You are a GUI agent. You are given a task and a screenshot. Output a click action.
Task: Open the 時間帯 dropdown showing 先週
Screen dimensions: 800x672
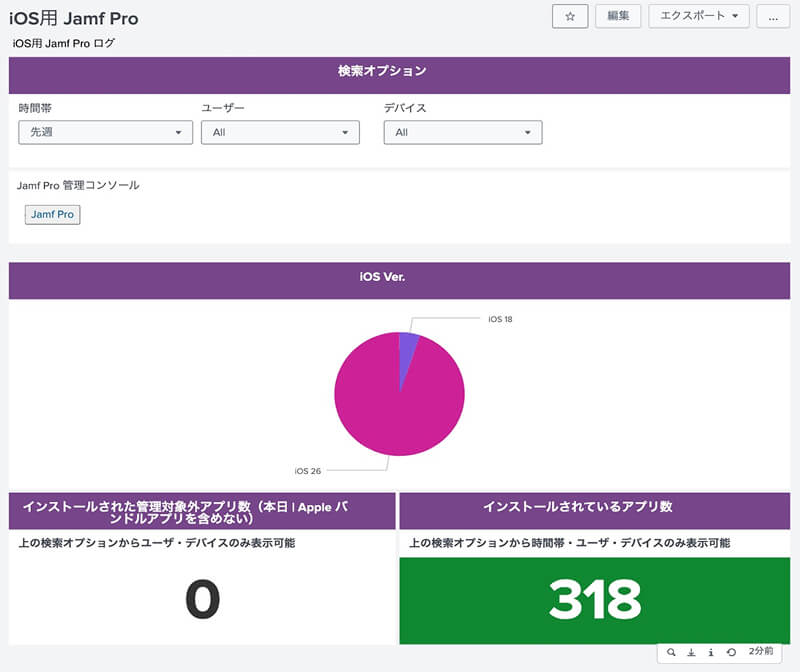coord(106,133)
